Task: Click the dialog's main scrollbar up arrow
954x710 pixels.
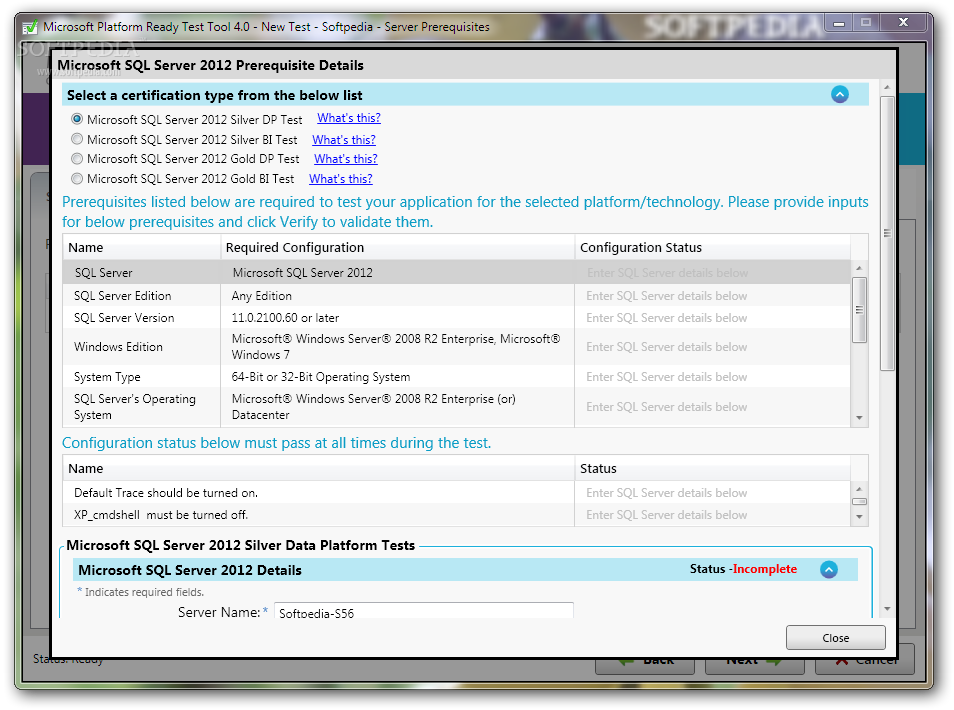Action: pos(887,88)
